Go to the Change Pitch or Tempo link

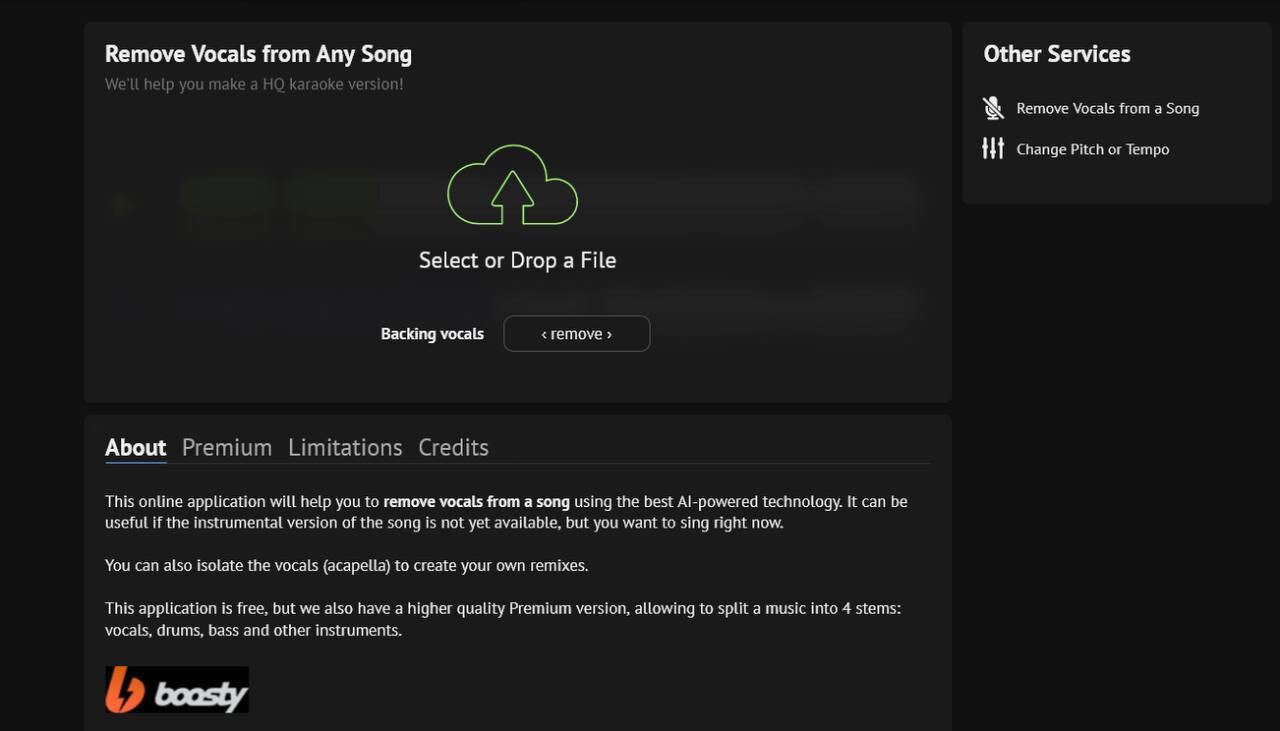click(1092, 149)
